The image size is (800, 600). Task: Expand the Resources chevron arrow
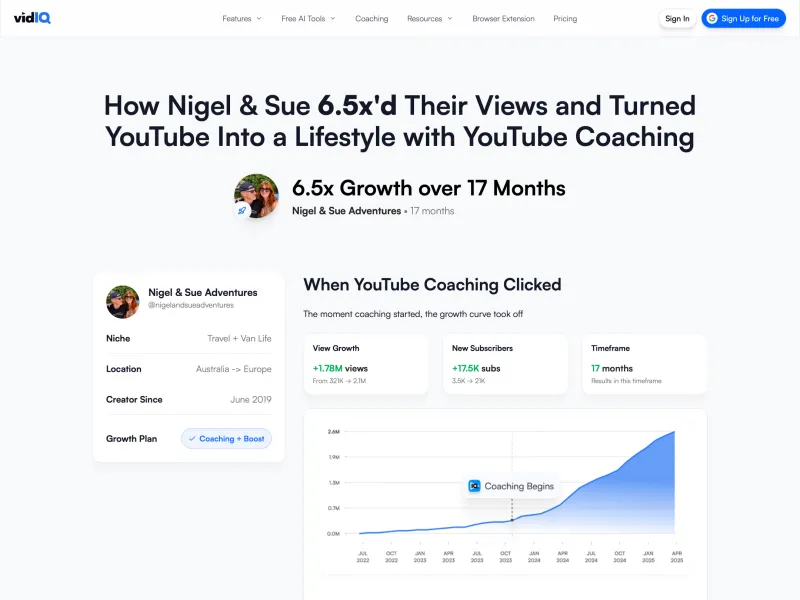click(450, 18)
